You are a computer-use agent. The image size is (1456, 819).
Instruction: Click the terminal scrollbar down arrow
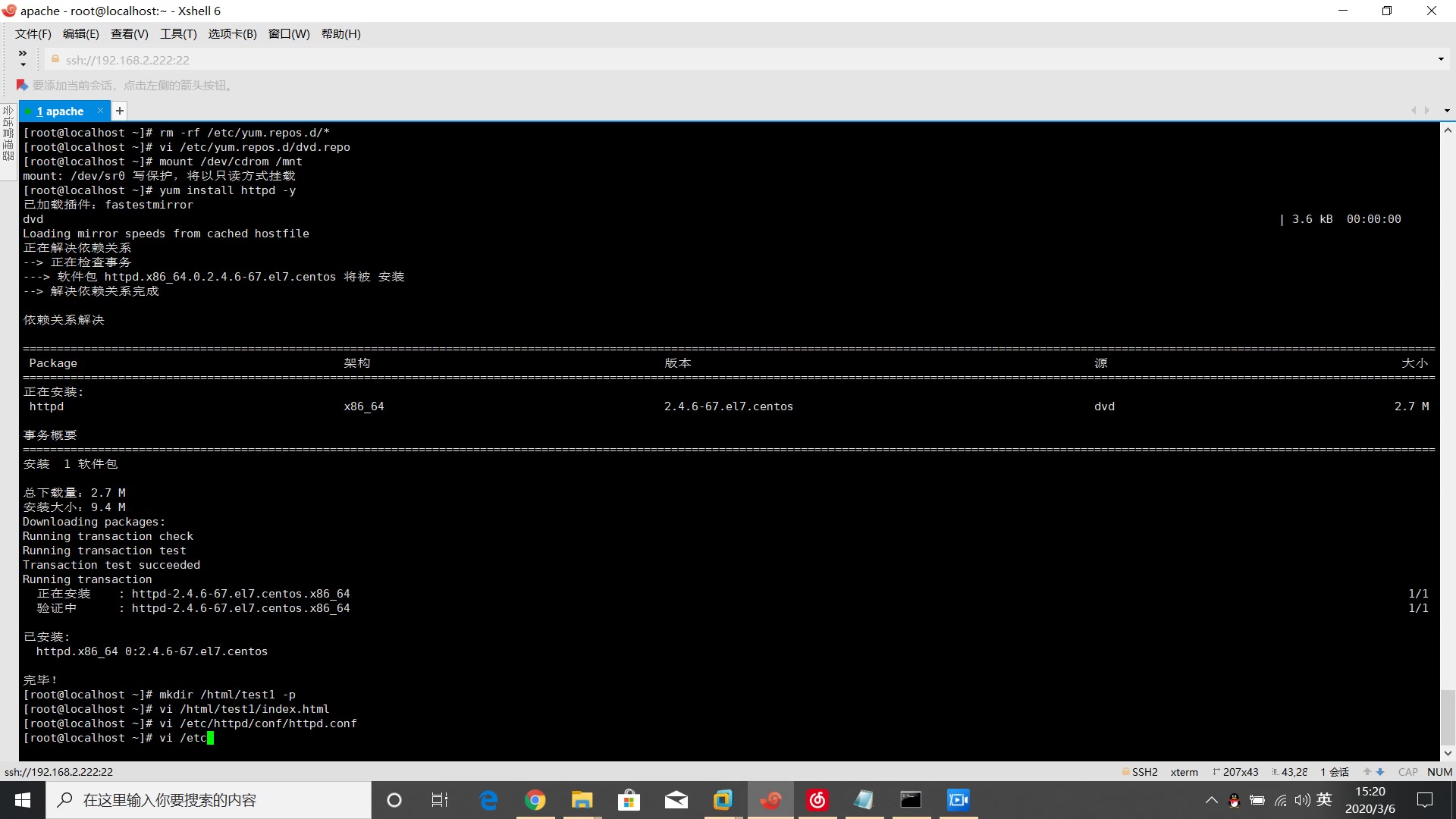[x=1448, y=753]
